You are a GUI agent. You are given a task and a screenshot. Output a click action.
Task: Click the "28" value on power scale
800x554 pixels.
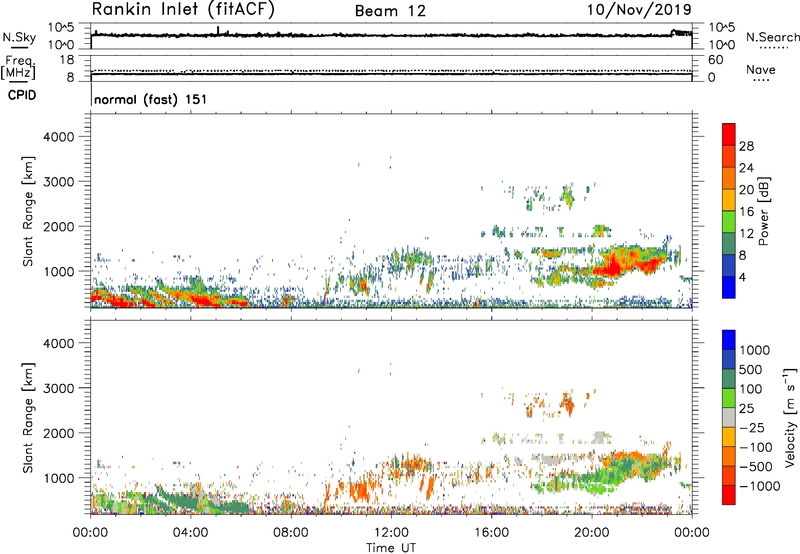click(746, 146)
